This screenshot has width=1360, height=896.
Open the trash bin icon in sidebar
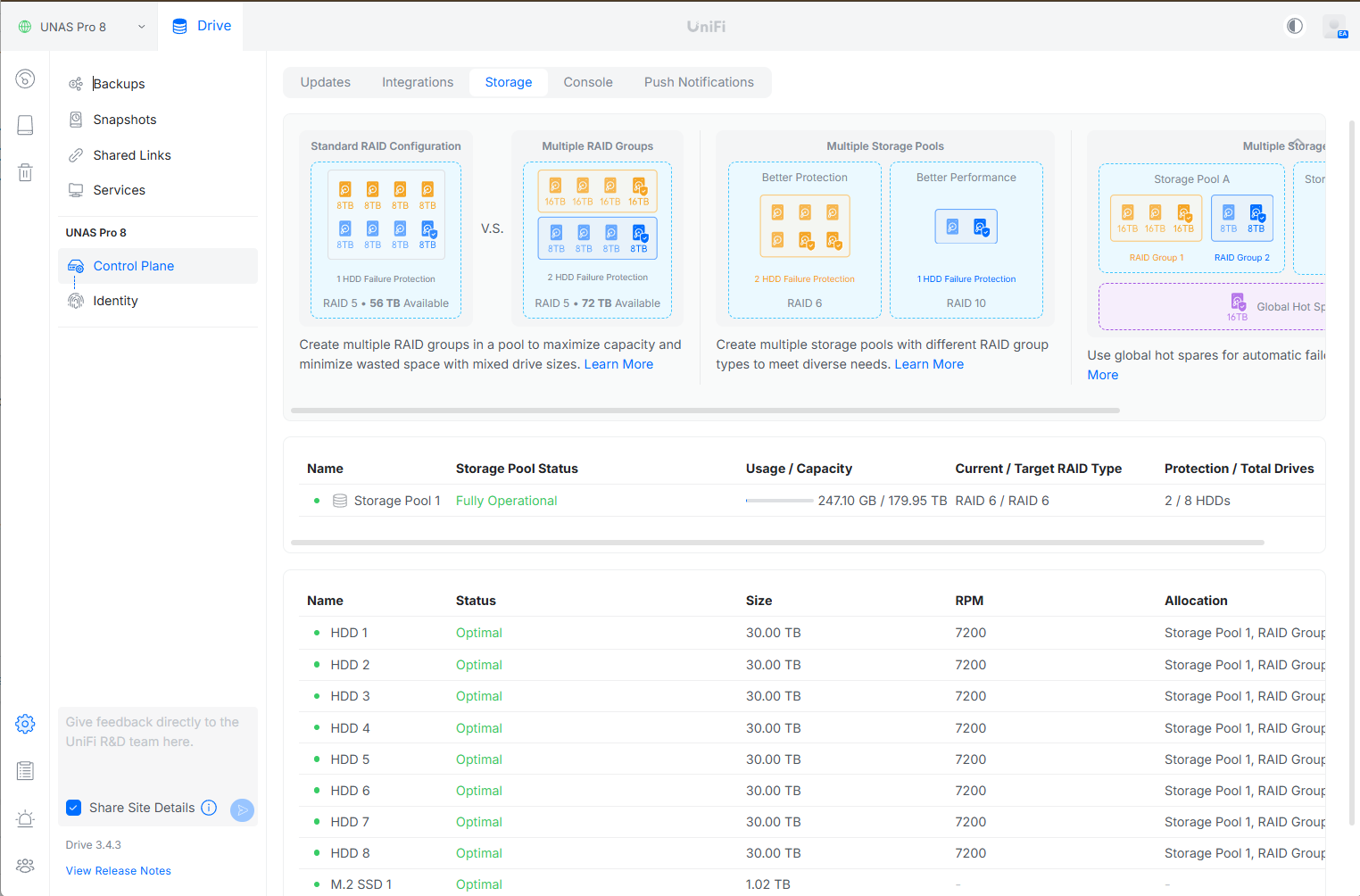point(25,172)
